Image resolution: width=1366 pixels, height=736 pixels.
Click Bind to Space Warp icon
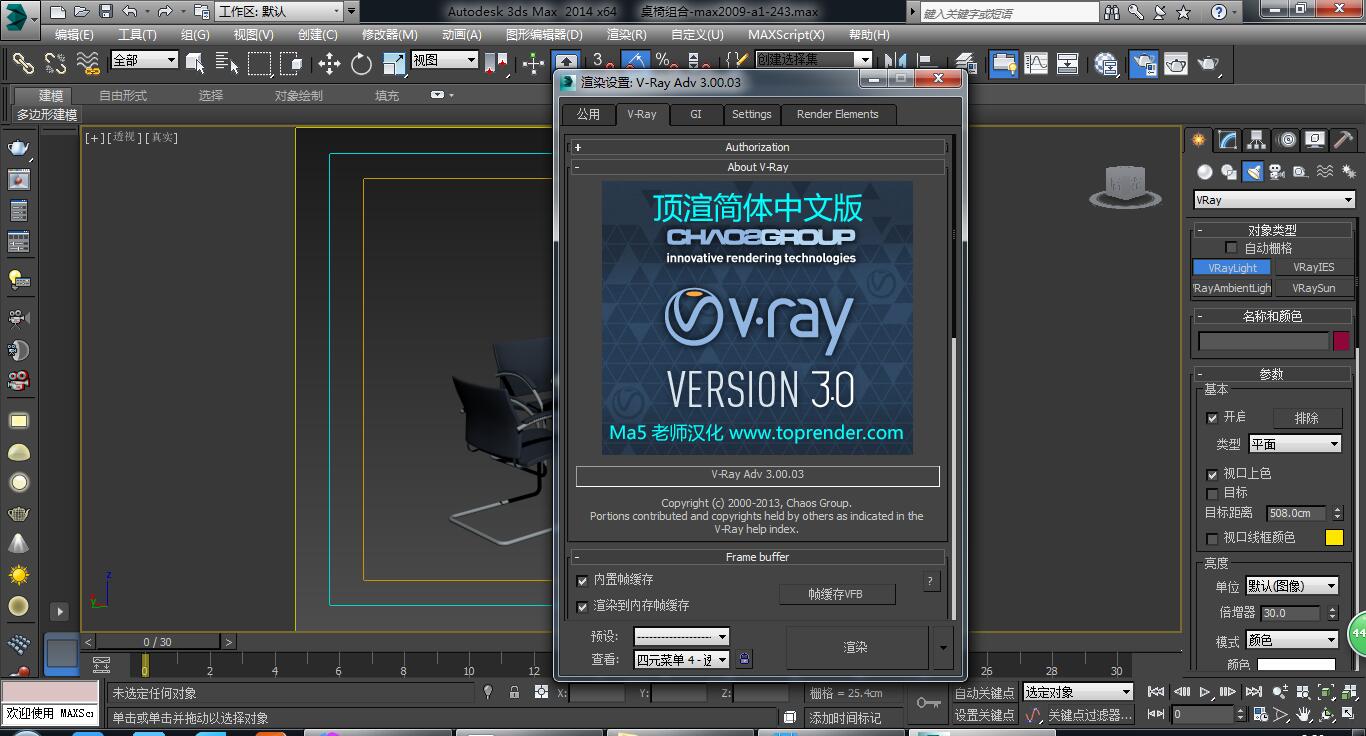(88, 63)
